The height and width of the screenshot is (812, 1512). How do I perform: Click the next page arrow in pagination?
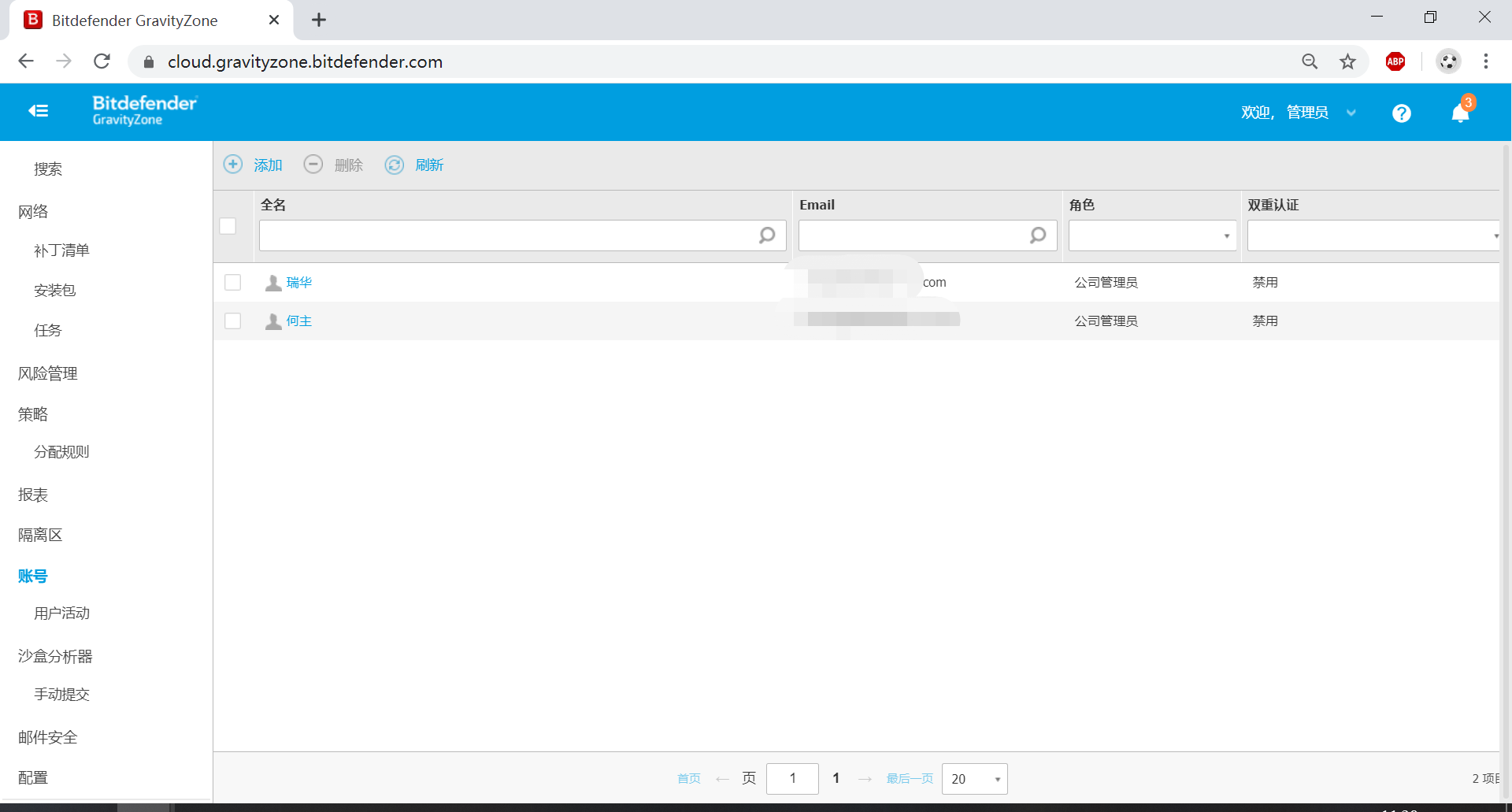[x=865, y=779]
